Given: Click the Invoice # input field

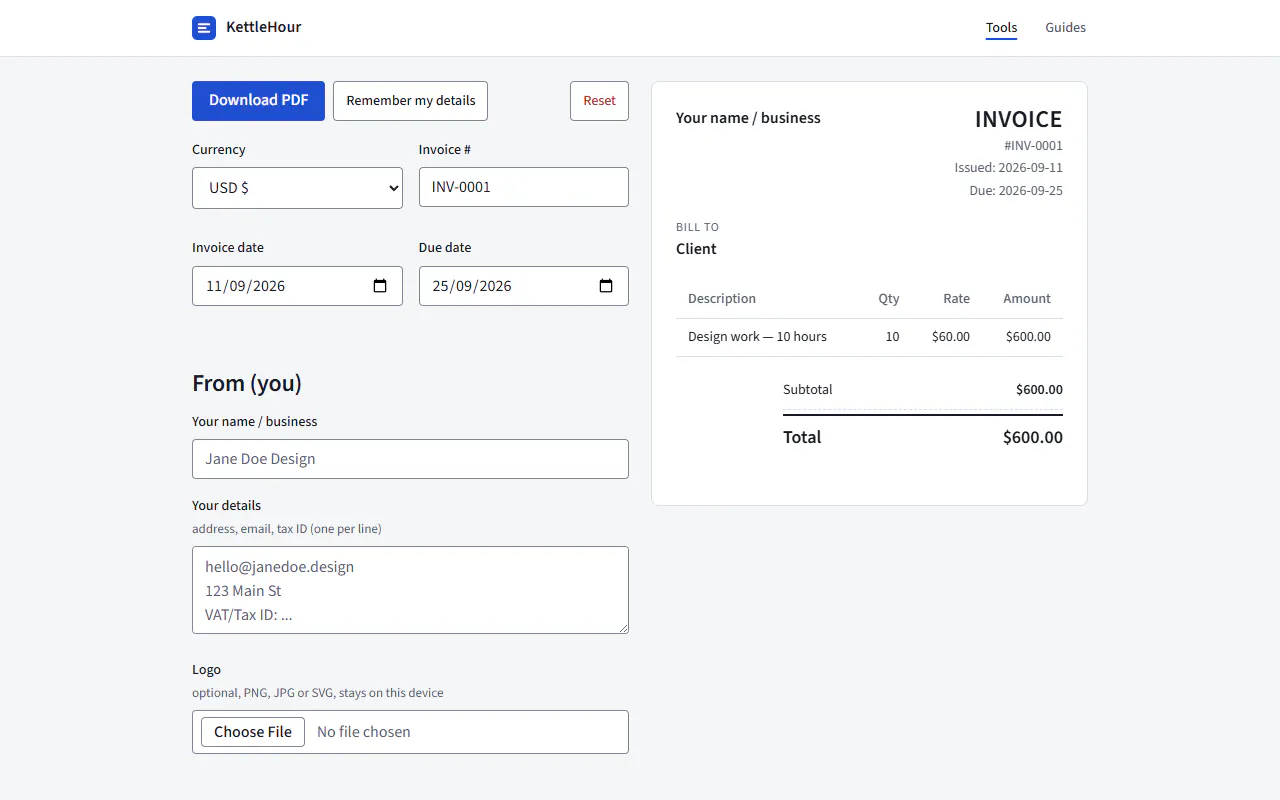Looking at the screenshot, I should [524, 187].
